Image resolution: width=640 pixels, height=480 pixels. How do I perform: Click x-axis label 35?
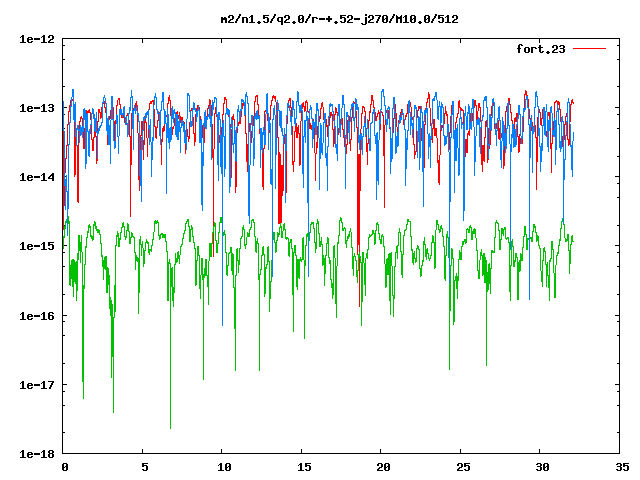click(622, 467)
